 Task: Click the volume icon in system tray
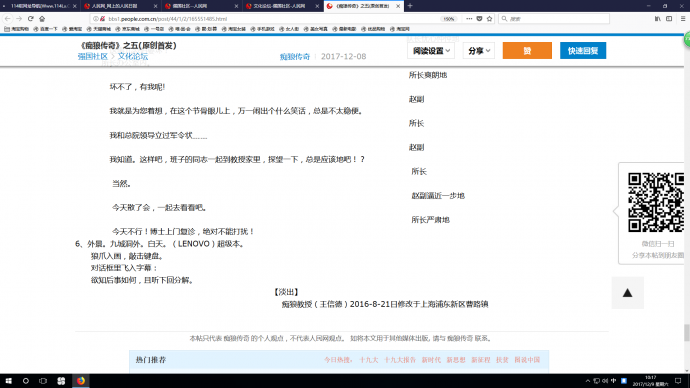click(x=605, y=381)
